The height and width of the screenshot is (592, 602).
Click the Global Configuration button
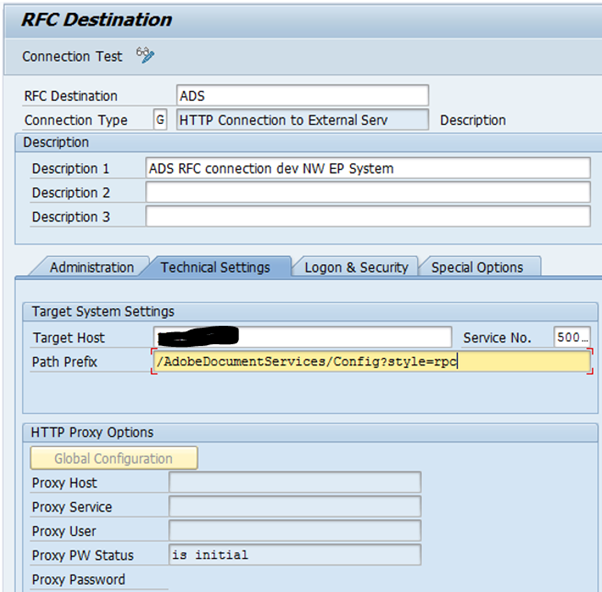114,458
